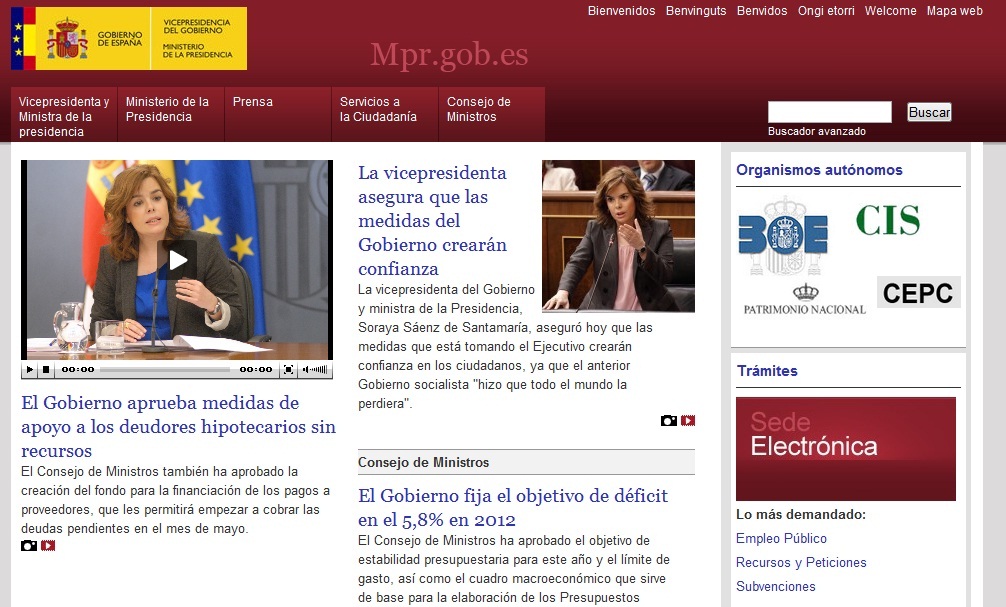Open the Empleo Público link
1006x607 pixels.
click(781, 538)
